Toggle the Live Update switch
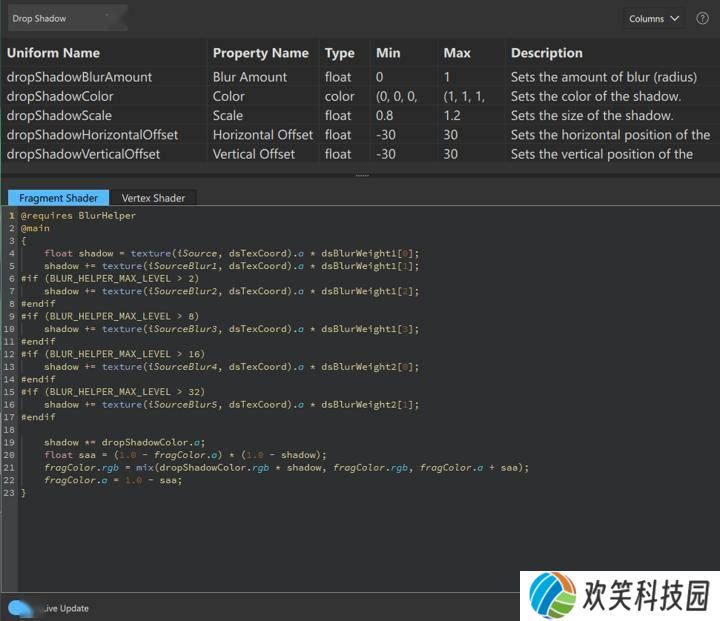The image size is (720, 621). pyautogui.click(x=20, y=608)
